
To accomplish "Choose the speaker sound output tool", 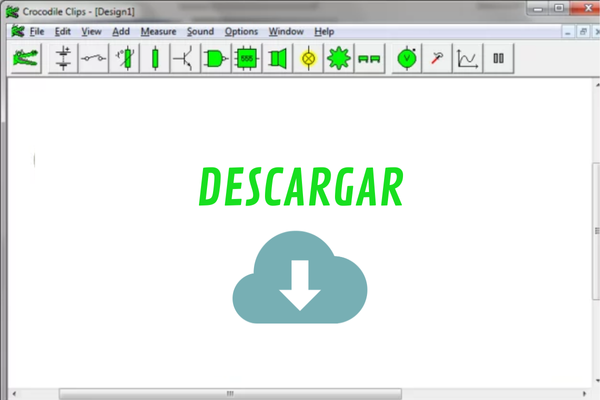I will 277,58.
